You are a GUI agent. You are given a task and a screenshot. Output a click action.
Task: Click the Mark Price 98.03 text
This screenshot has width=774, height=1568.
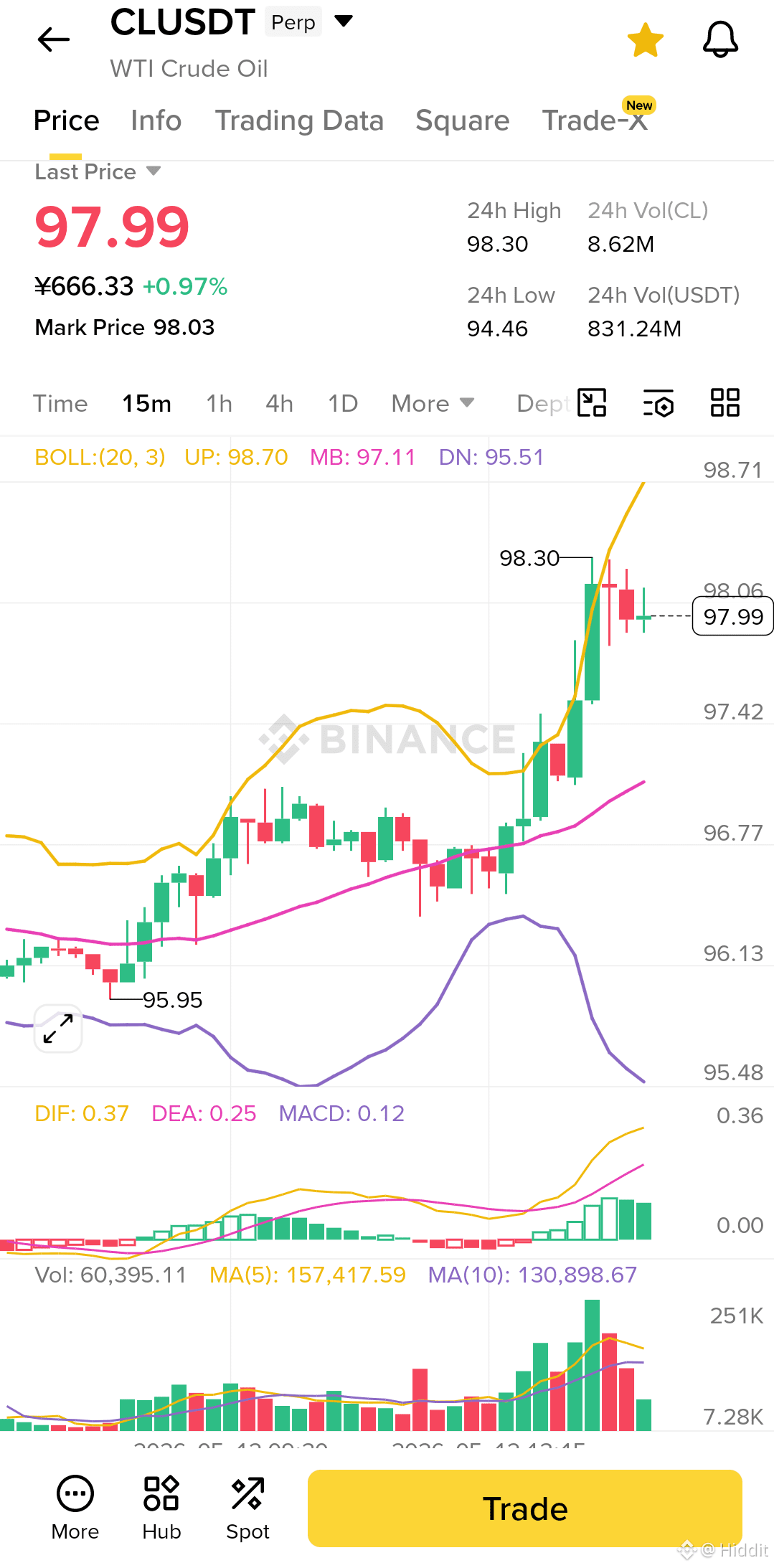(125, 327)
